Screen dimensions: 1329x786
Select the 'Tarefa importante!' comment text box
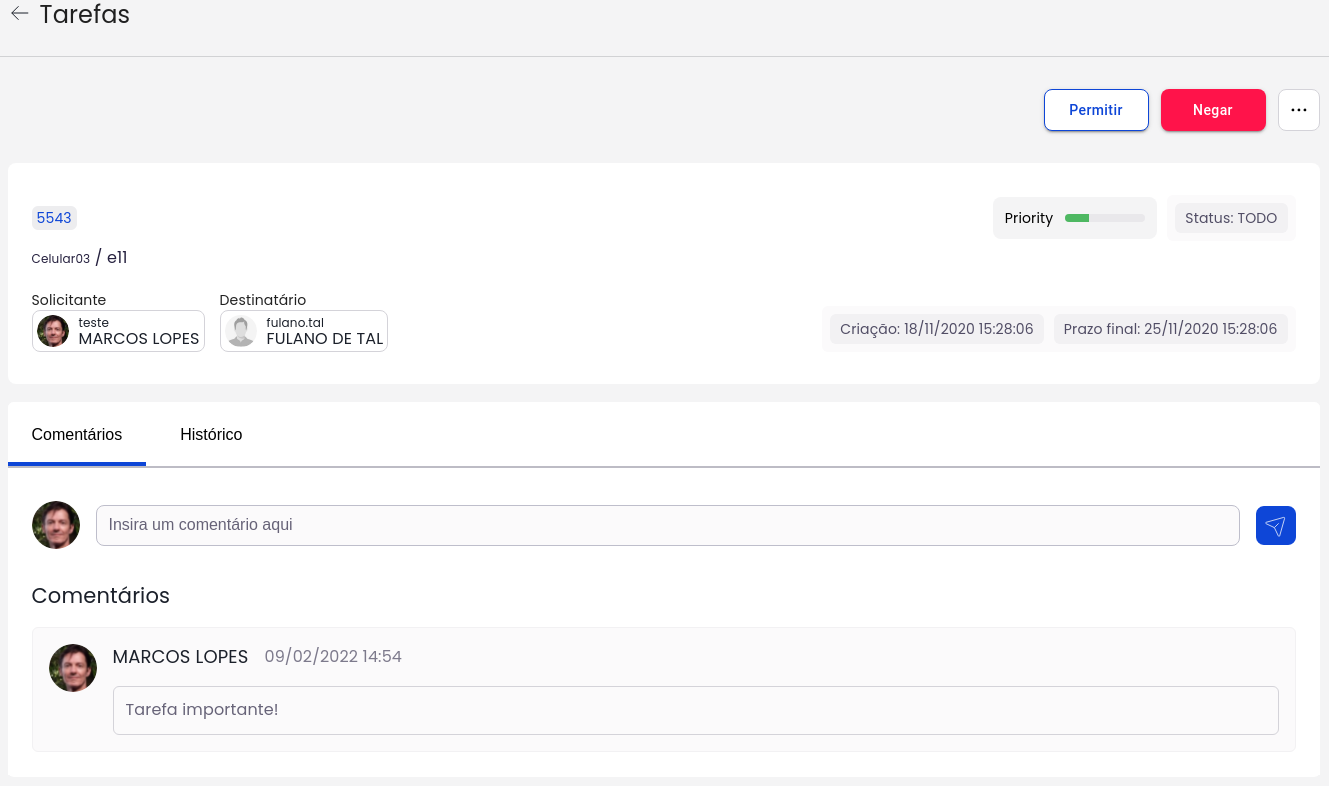tap(695, 710)
